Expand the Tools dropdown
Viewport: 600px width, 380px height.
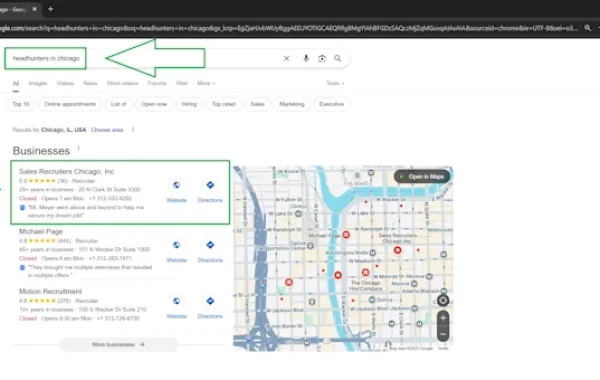(x=335, y=83)
